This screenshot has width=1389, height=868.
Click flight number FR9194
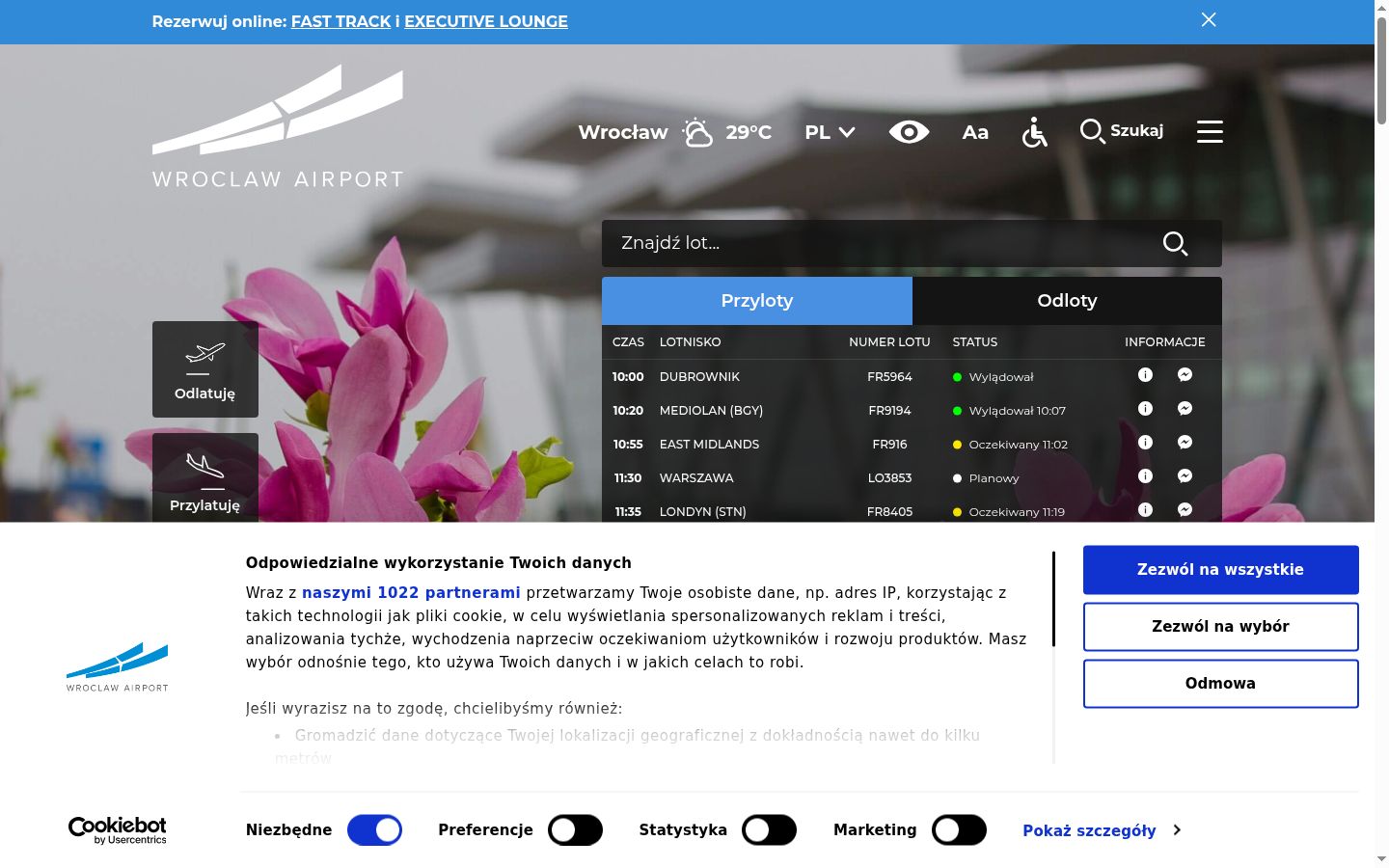coord(889,411)
